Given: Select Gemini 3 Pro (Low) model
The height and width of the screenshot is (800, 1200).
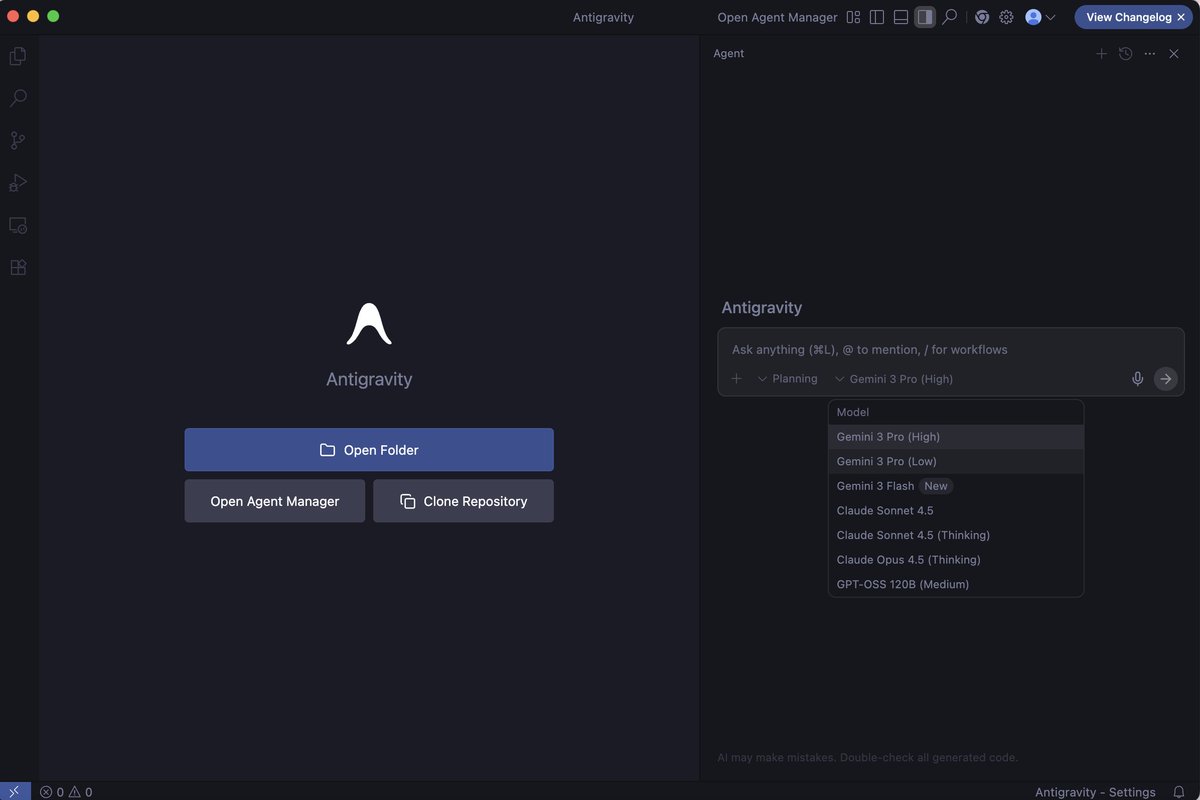Looking at the screenshot, I should point(956,461).
